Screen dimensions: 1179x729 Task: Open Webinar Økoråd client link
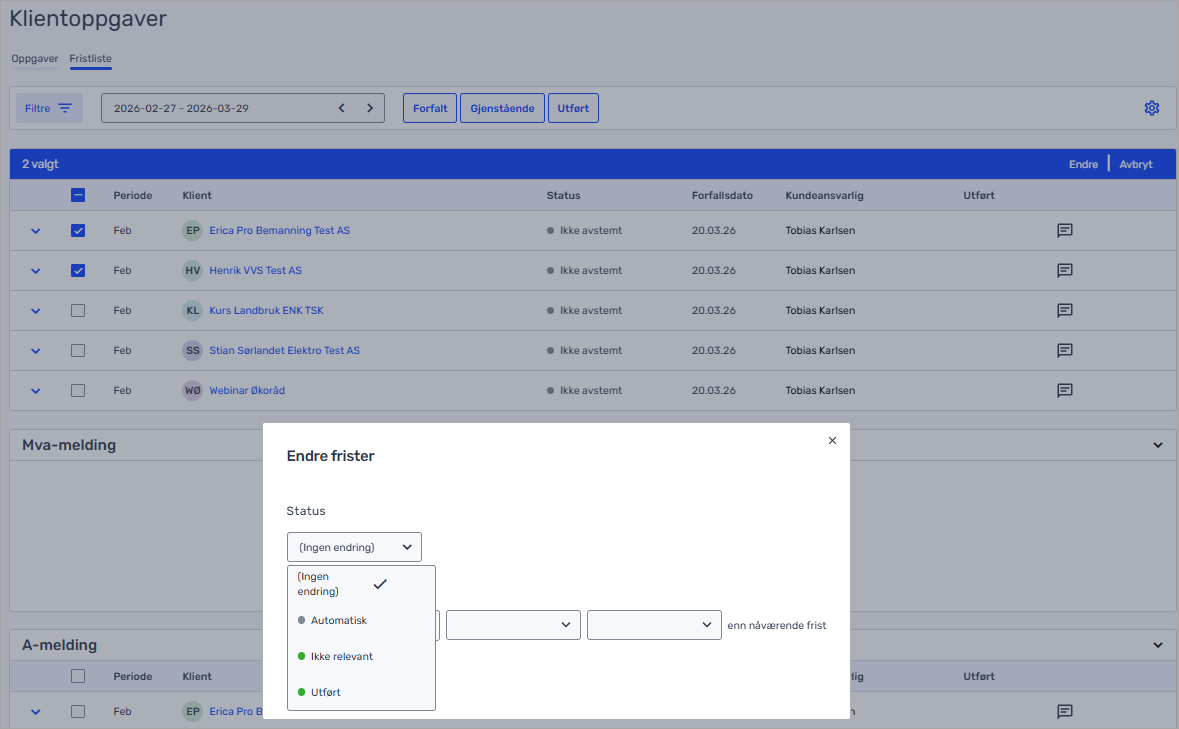click(x=247, y=391)
